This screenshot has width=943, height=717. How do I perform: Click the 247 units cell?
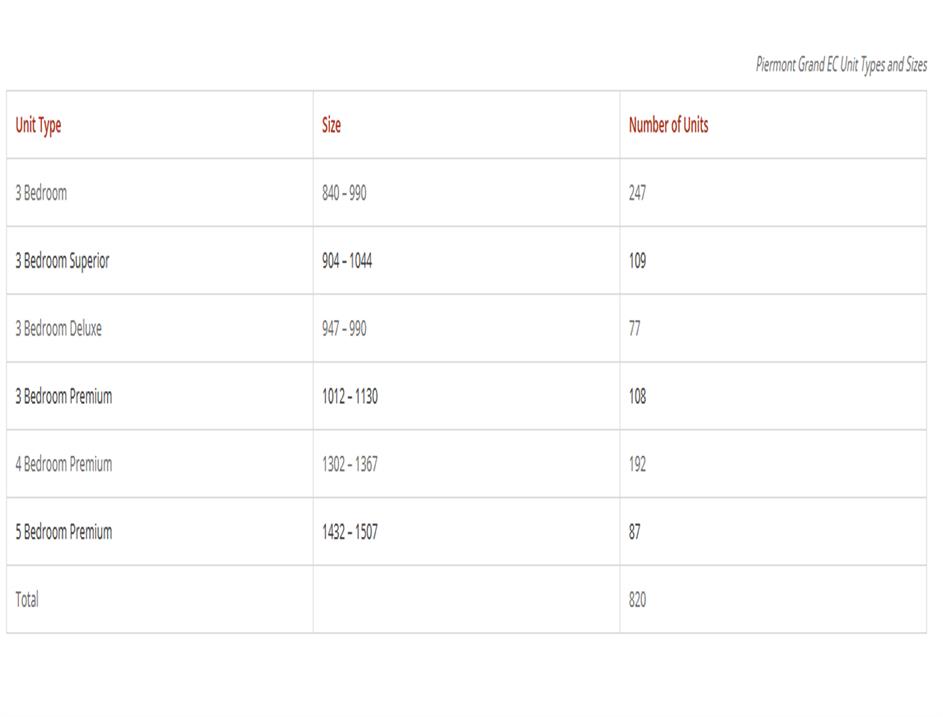coord(637,193)
